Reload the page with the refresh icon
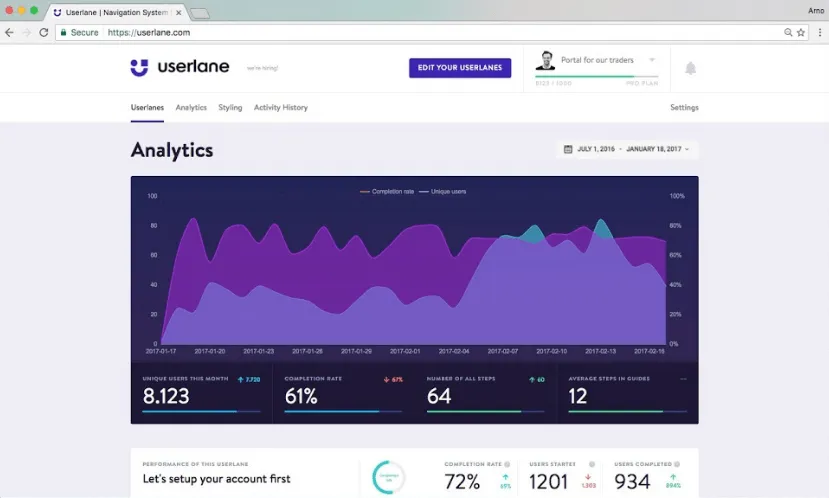The width and height of the screenshot is (829, 498). tap(44, 33)
